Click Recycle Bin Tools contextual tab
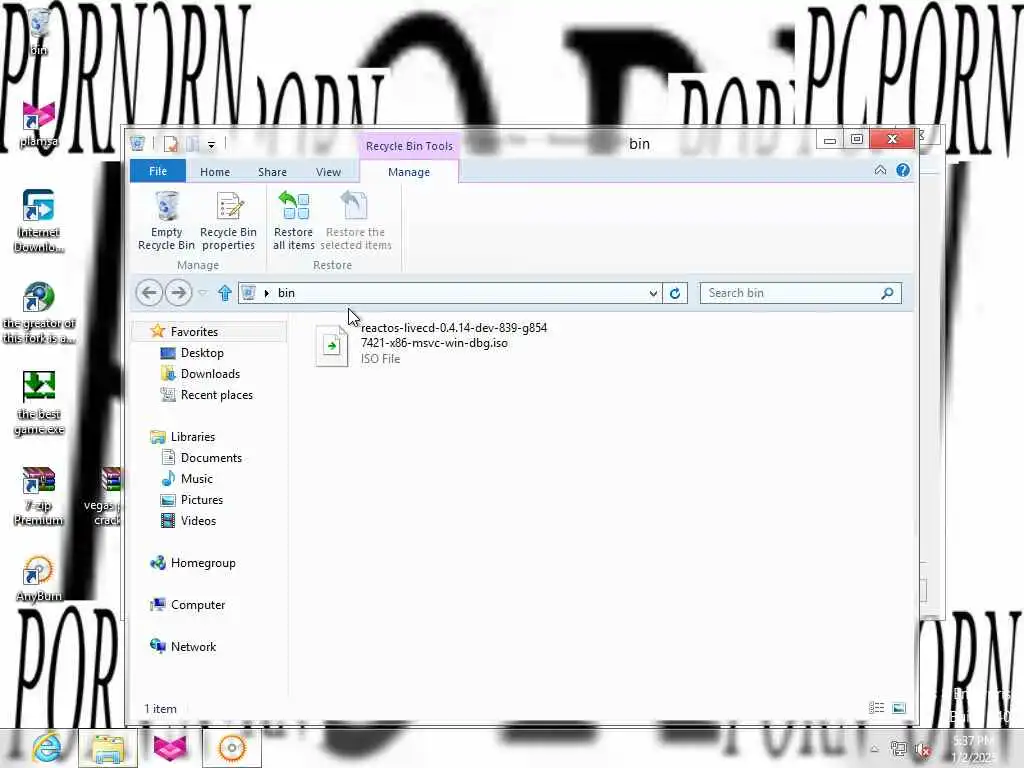The image size is (1024, 768). tap(409, 146)
